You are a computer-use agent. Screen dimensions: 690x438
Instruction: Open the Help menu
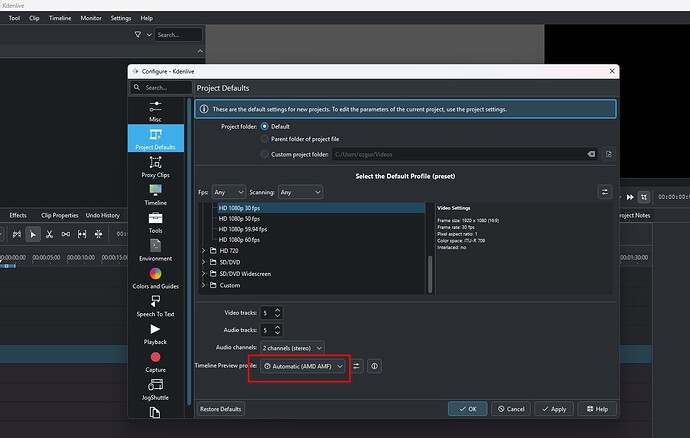[x=147, y=18]
